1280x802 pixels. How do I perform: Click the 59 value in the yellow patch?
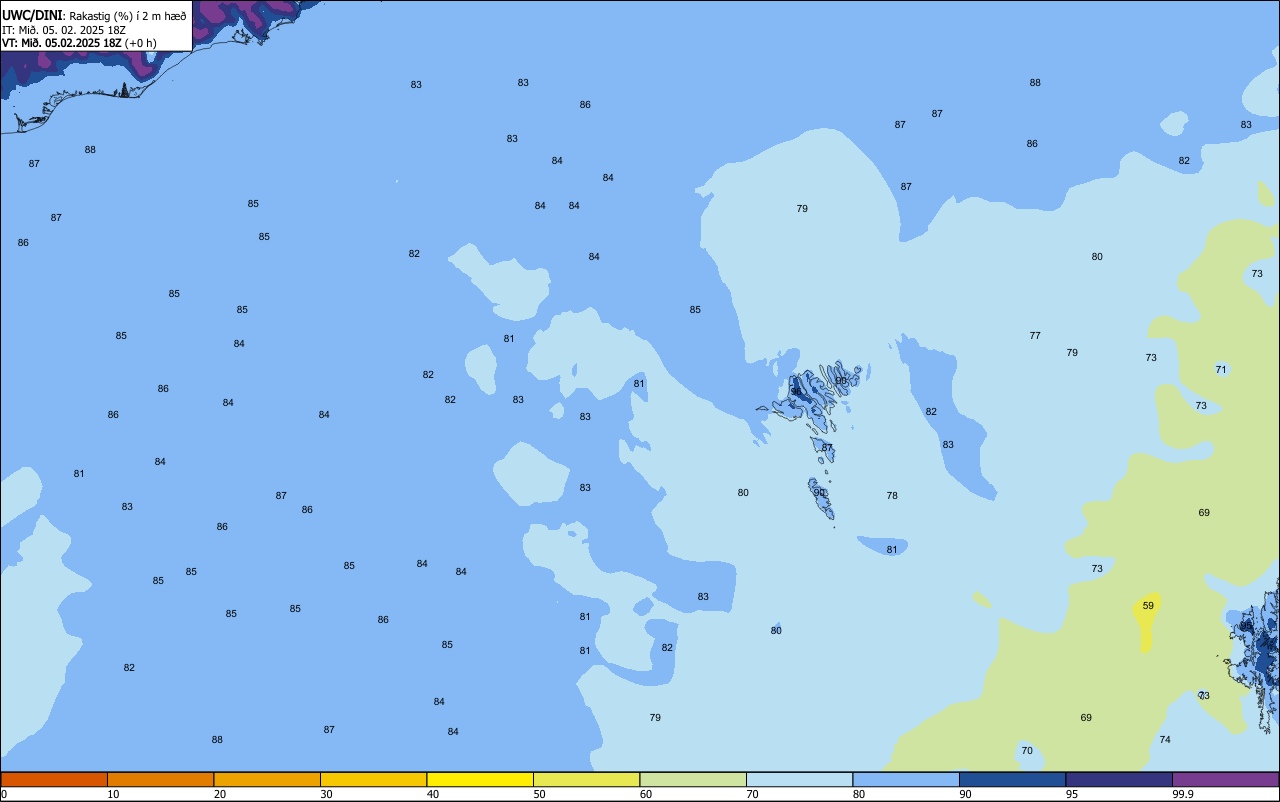tap(1148, 606)
